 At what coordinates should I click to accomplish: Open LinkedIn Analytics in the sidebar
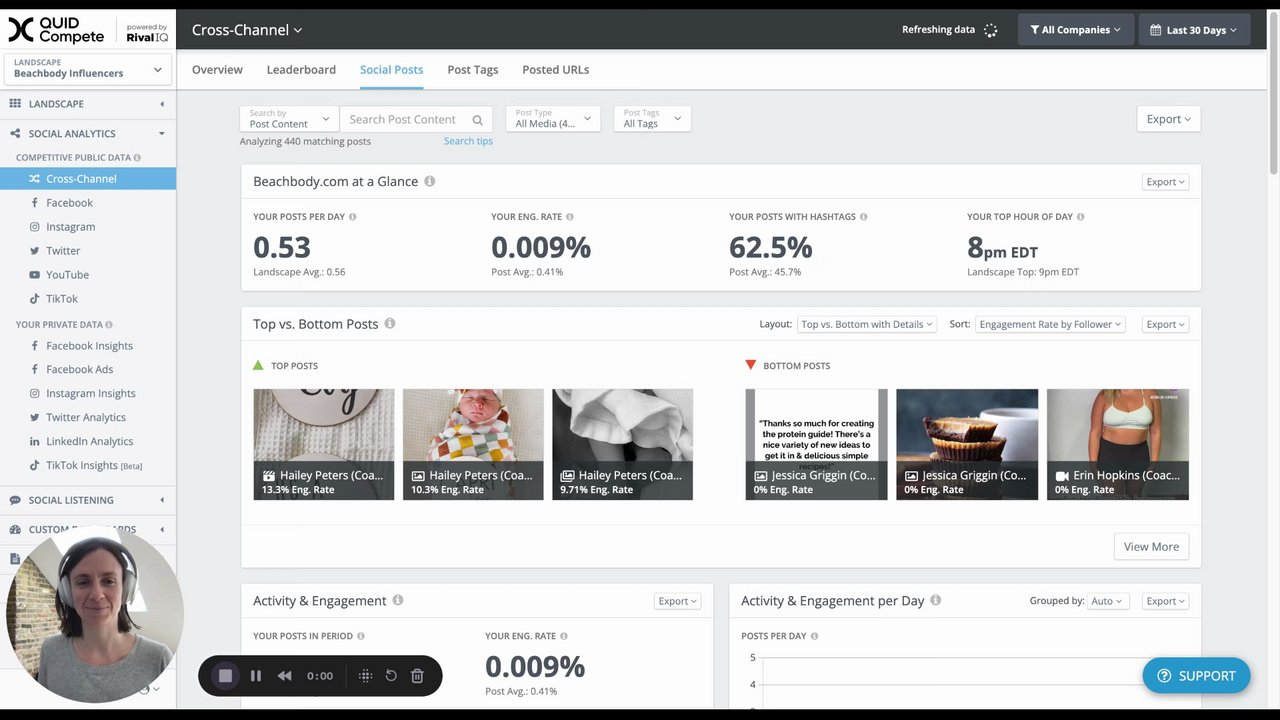click(88, 442)
